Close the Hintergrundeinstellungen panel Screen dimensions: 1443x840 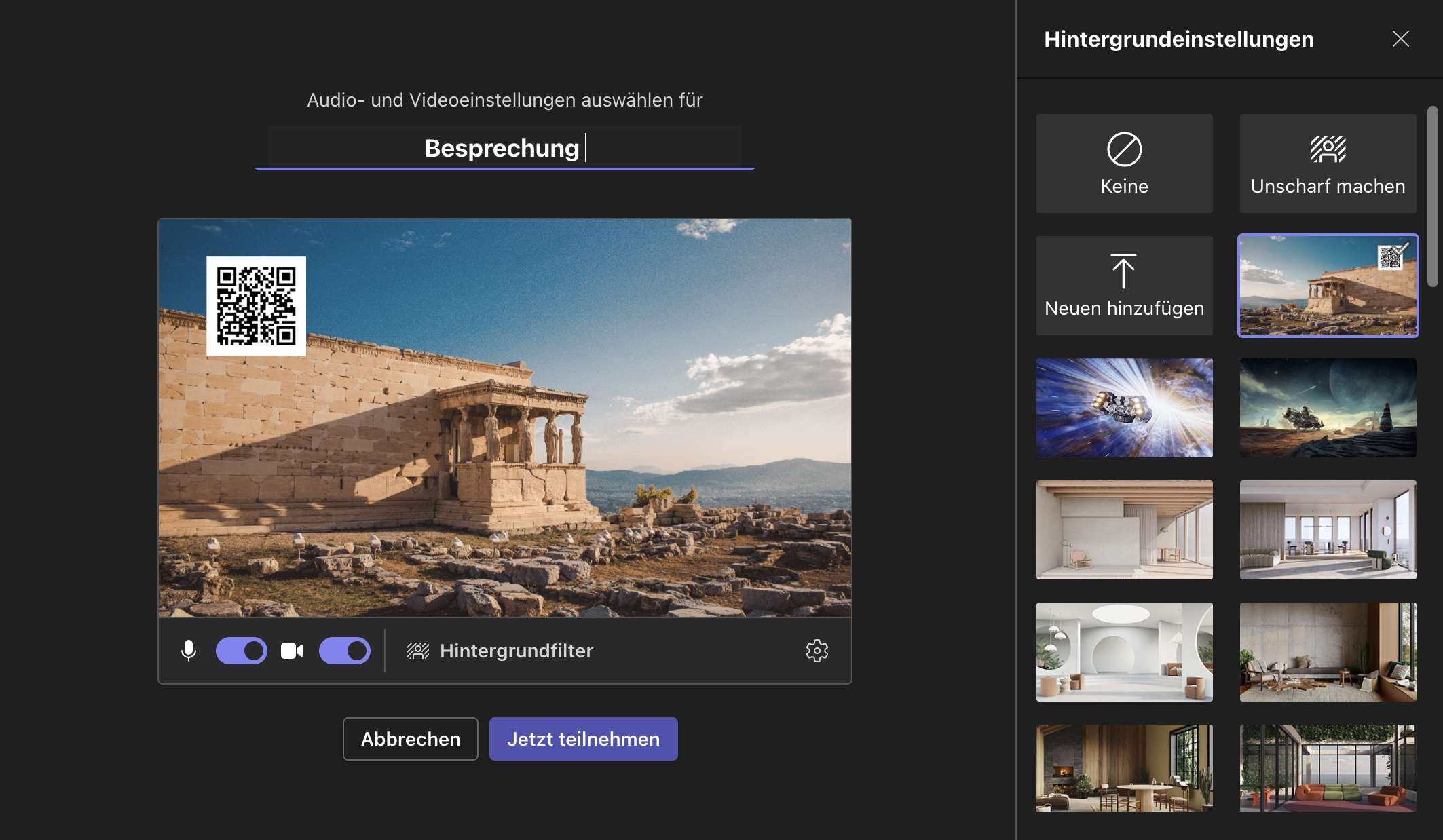(x=1400, y=39)
